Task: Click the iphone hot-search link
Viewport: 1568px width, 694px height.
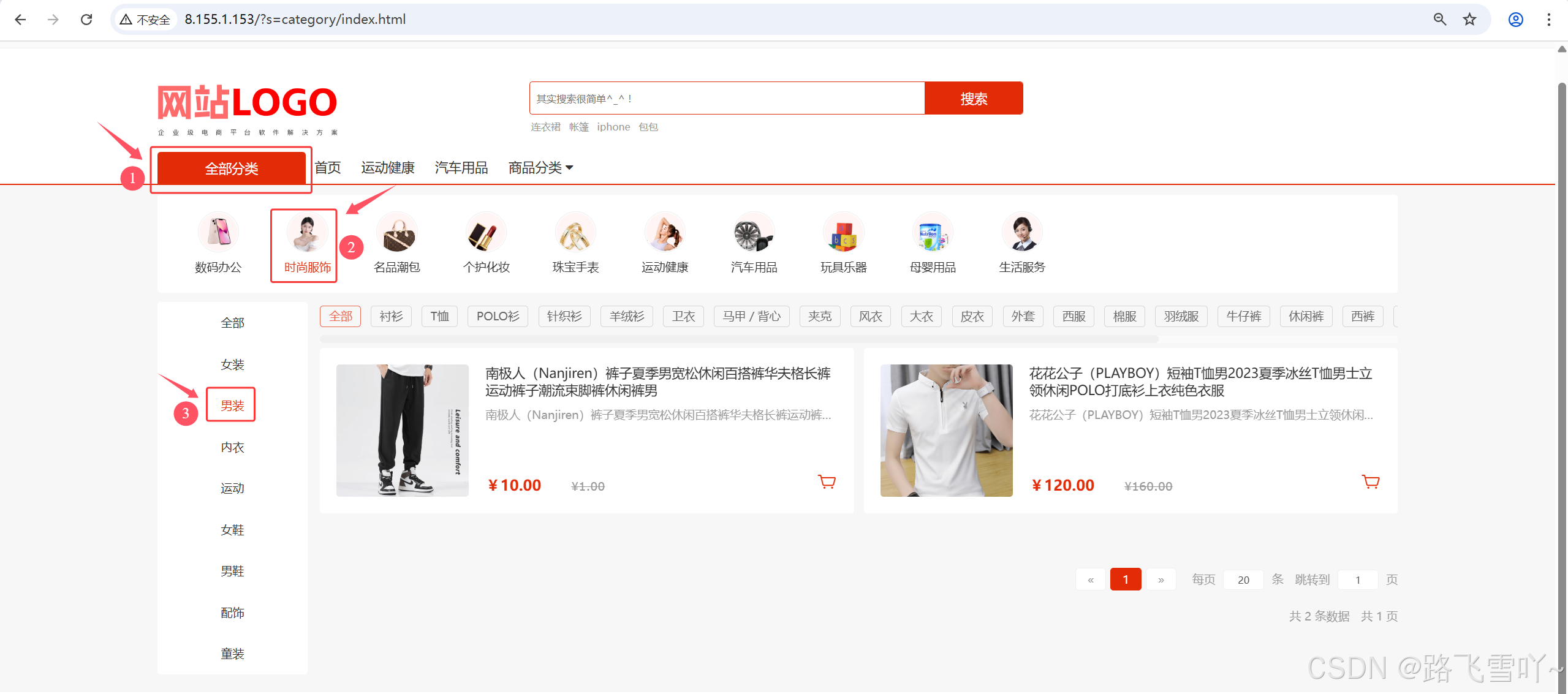Action: (x=613, y=127)
